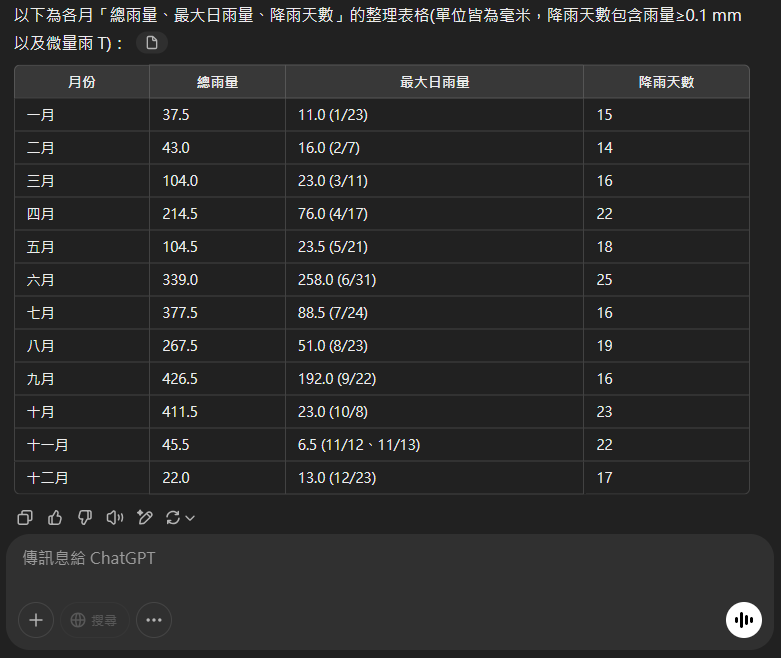Click the 192.0 (9/22) cell
The height and width of the screenshot is (658, 781).
[x=435, y=379]
